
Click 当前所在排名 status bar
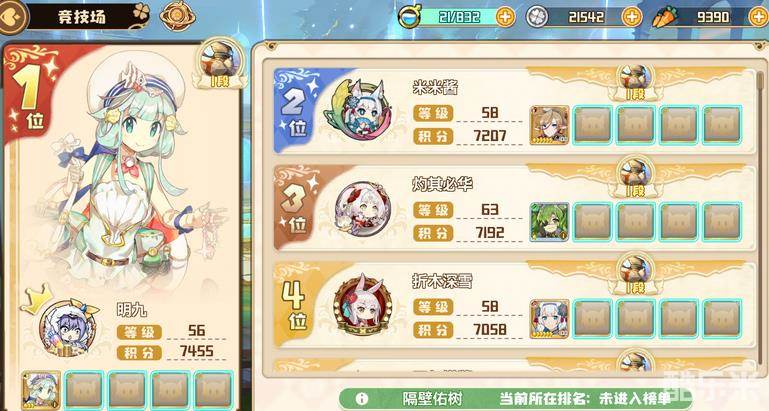click(513, 398)
